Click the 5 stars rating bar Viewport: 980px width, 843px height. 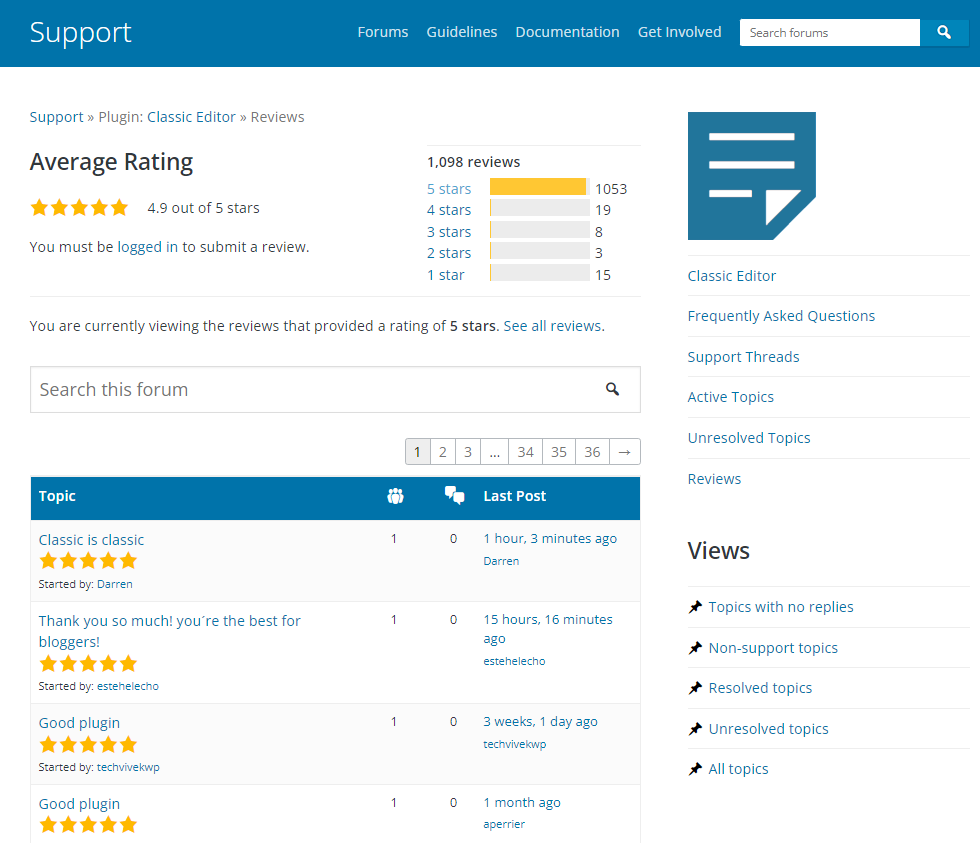[539, 187]
